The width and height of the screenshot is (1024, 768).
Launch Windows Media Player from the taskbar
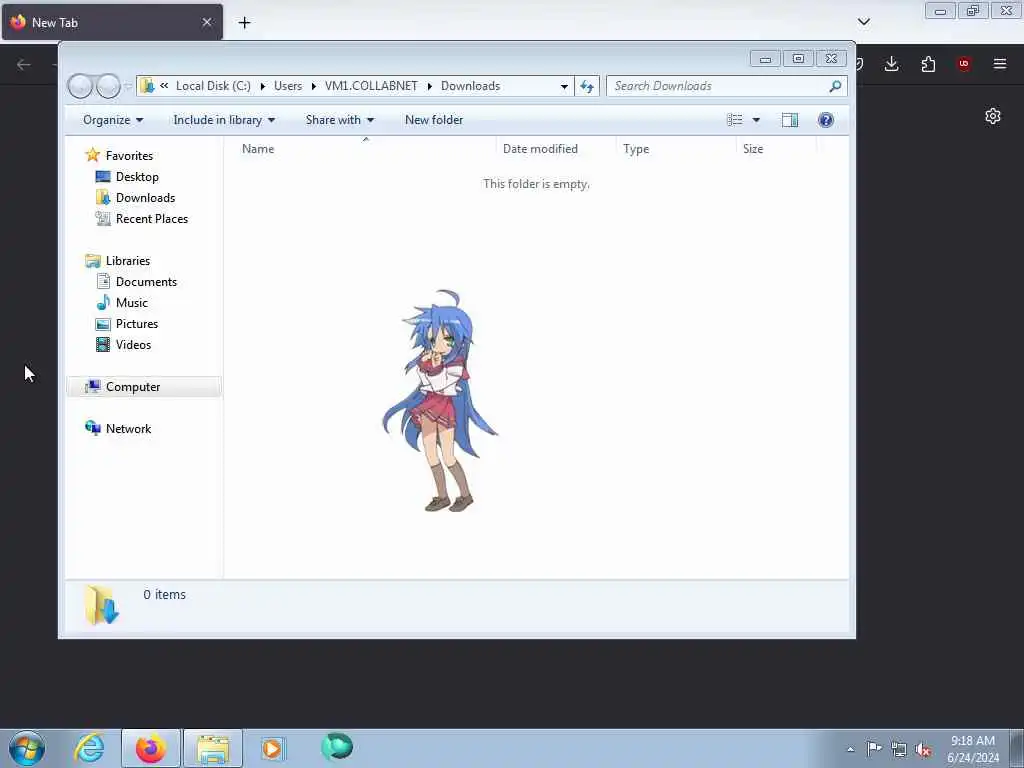[x=272, y=748]
